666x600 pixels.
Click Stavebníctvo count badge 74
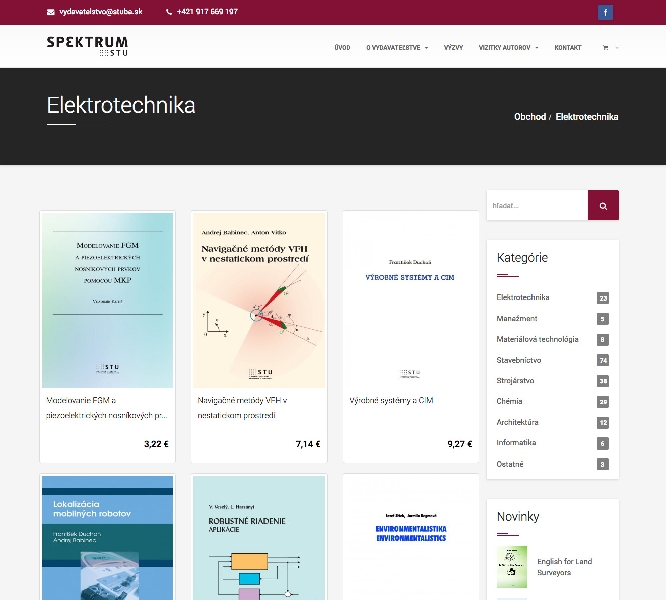point(603,361)
